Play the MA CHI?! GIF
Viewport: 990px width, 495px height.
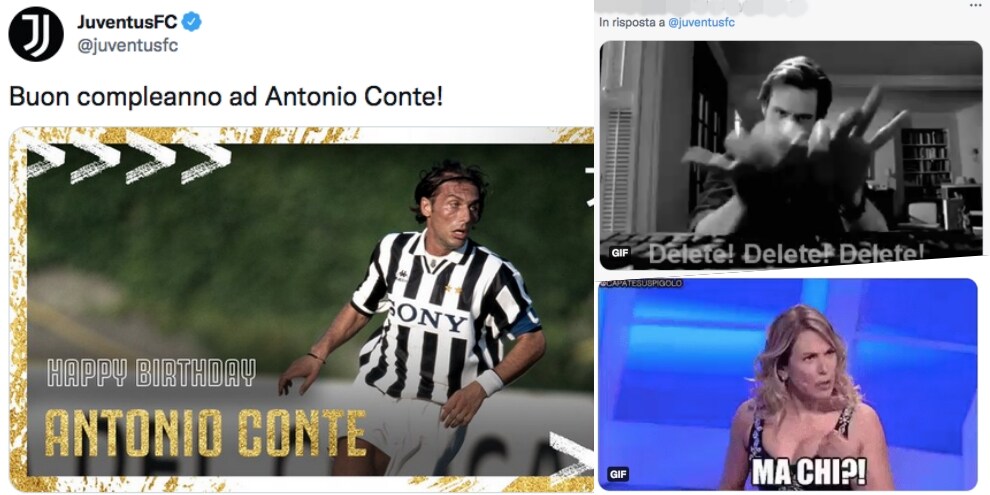click(787, 384)
